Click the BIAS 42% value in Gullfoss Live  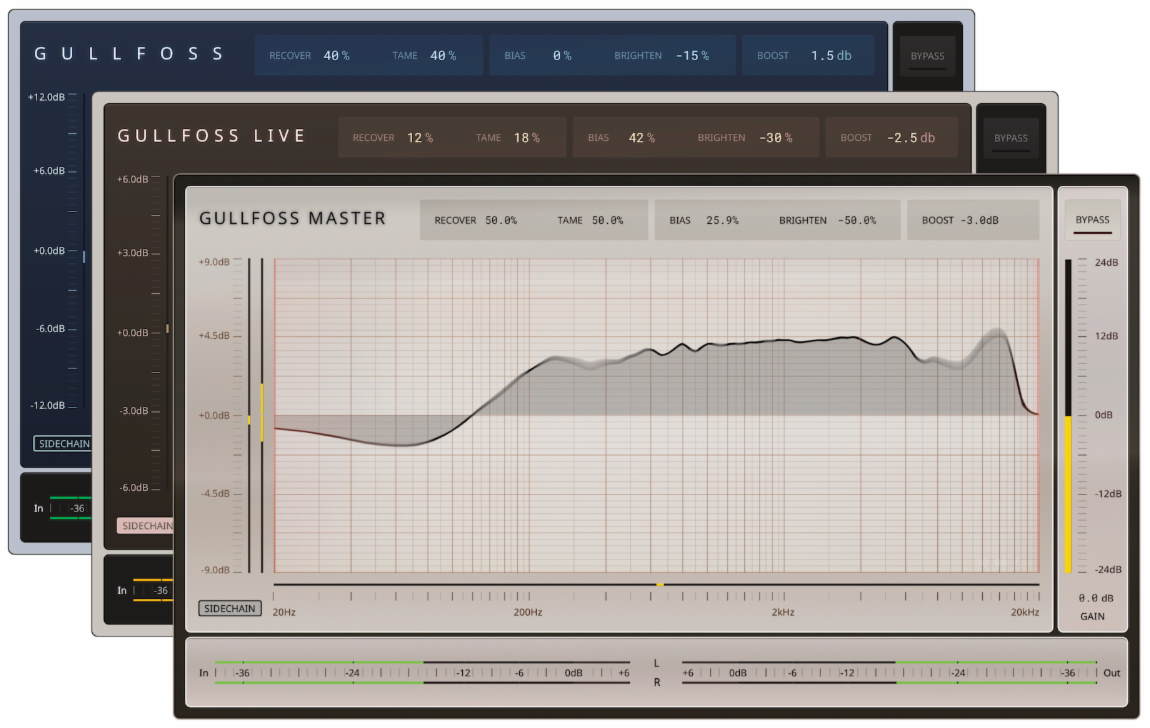pyautogui.click(x=641, y=138)
